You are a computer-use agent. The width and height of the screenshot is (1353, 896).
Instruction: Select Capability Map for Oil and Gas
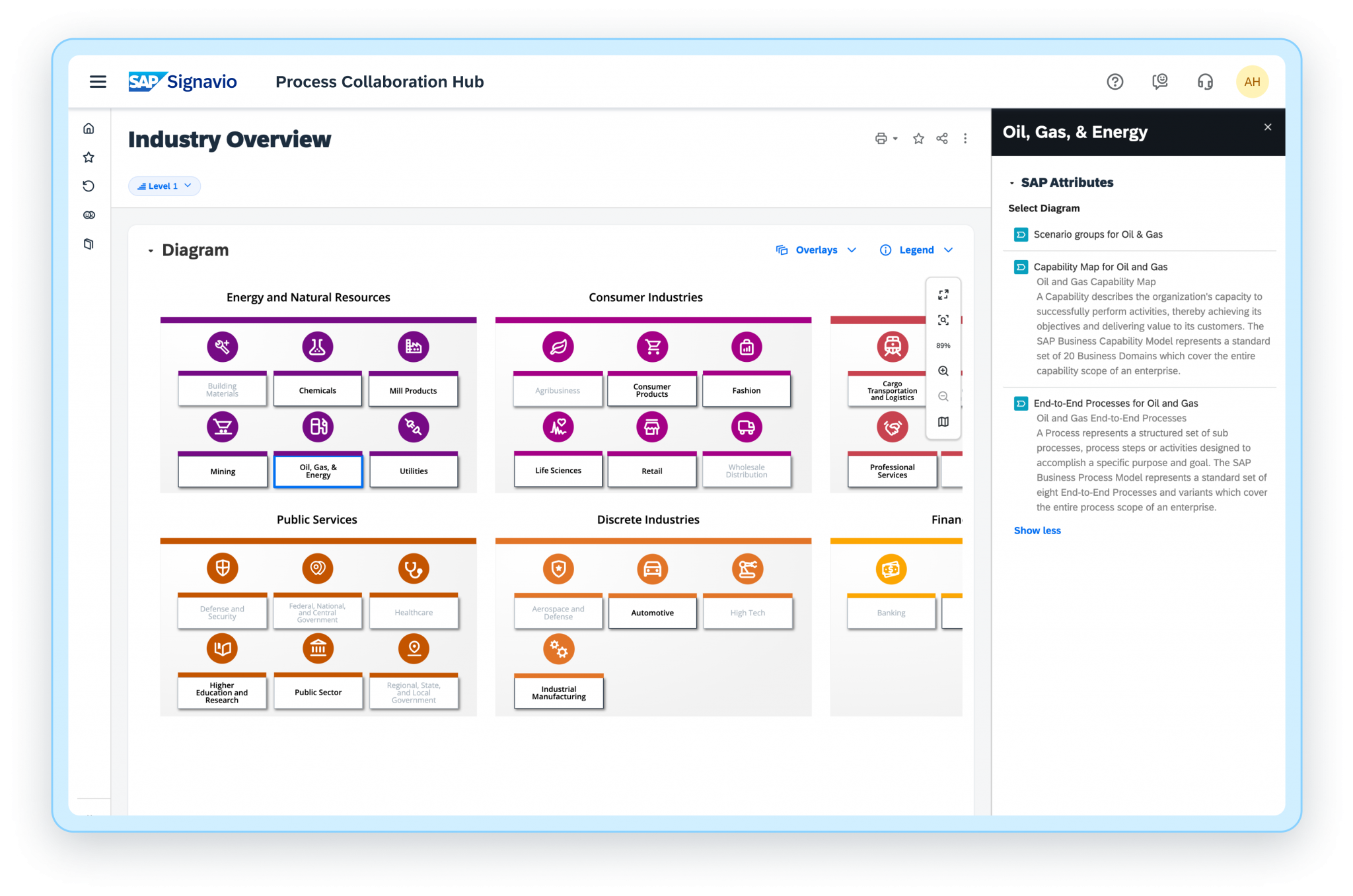pyautogui.click(x=1100, y=267)
